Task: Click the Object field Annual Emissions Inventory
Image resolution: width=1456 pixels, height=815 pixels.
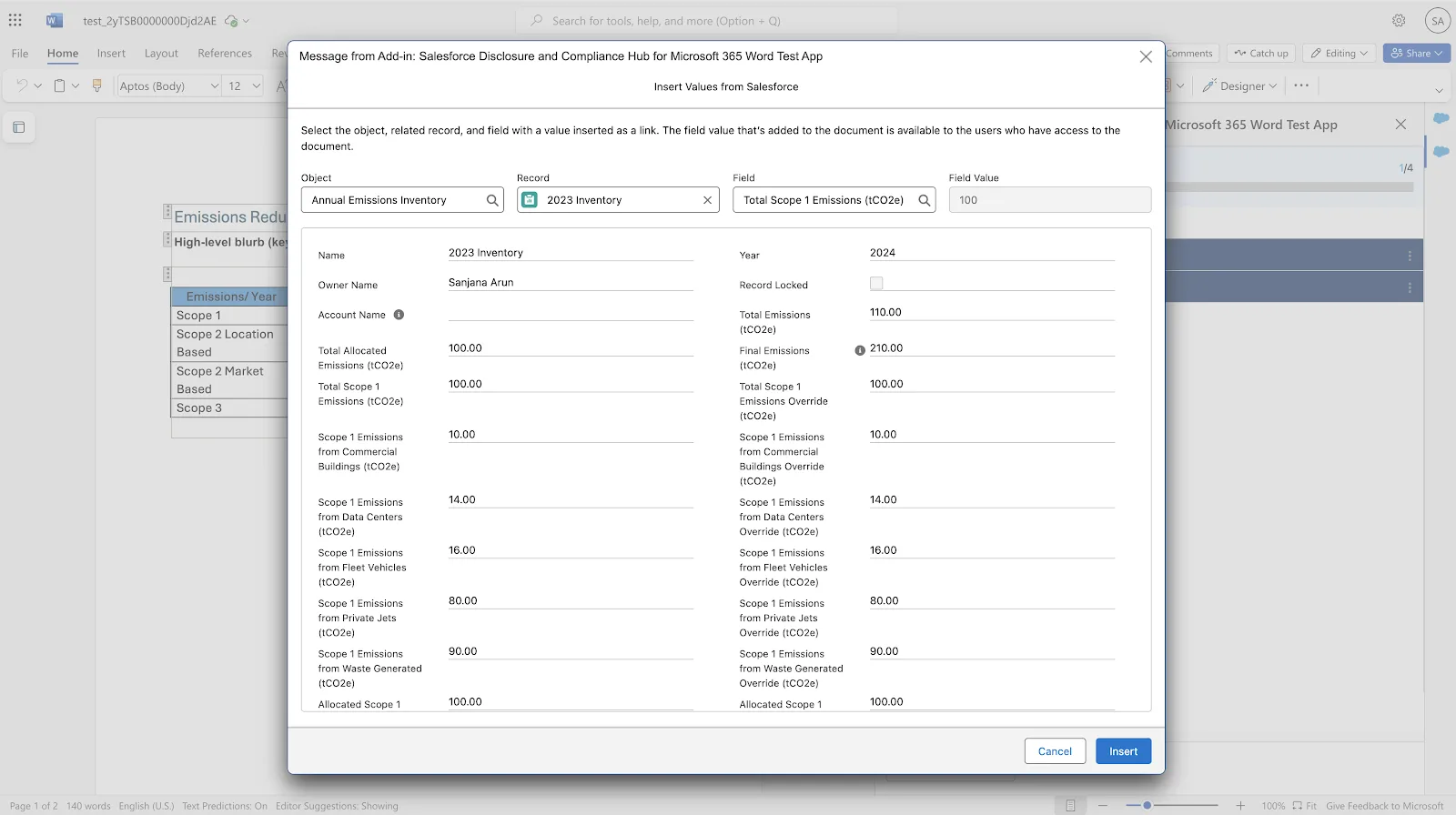Action: click(x=402, y=200)
